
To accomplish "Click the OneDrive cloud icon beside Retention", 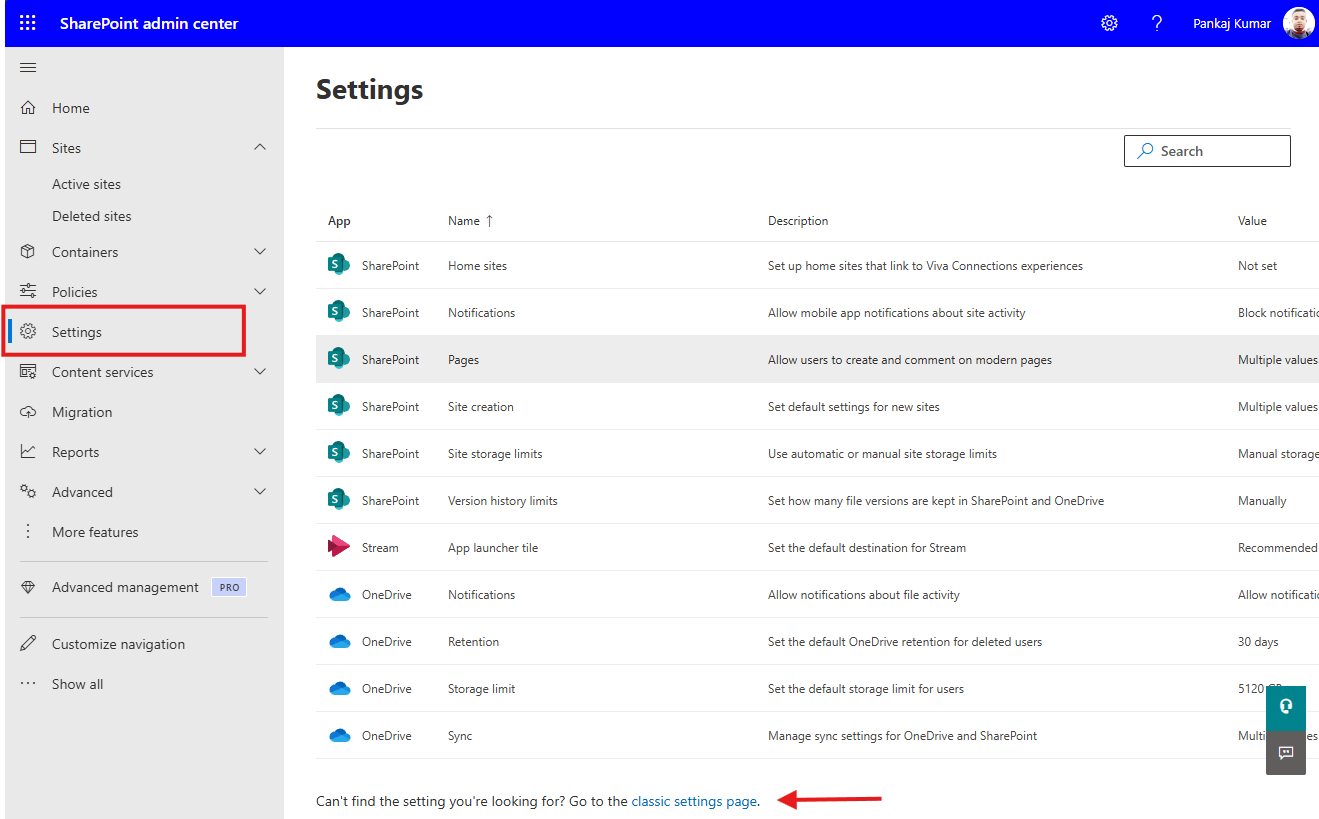I will point(339,641).
